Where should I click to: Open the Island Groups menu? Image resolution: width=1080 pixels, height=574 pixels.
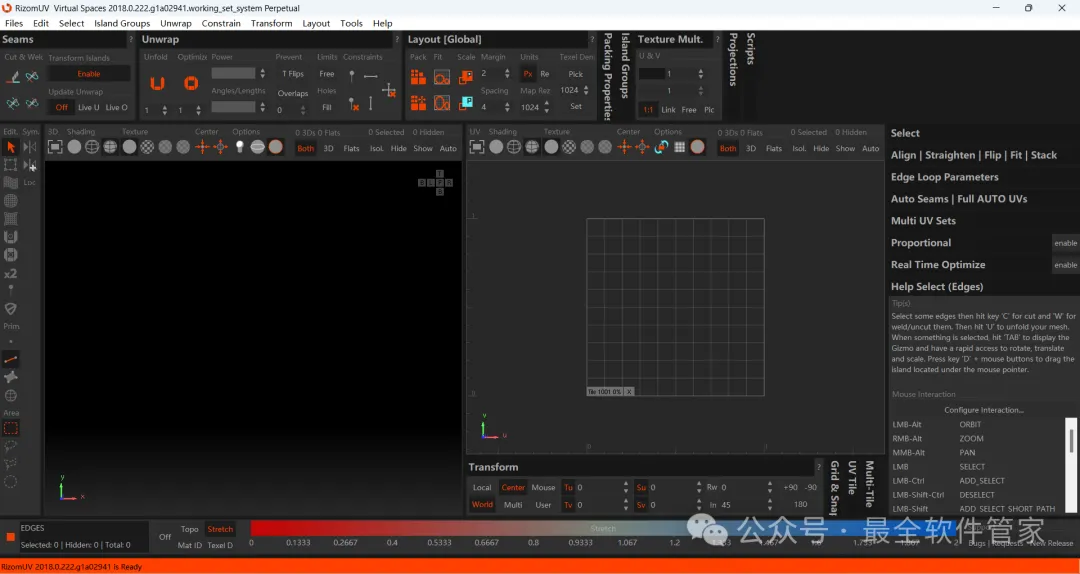tap(122, 23)
